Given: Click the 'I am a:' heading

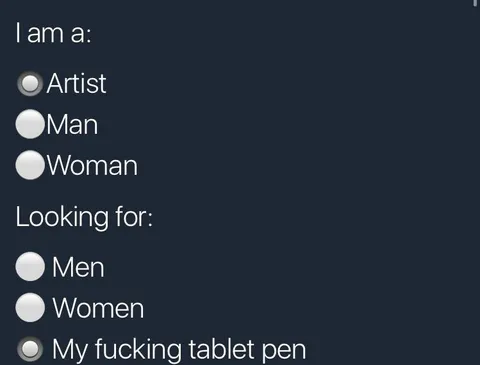Looking at the screenshot, I should 53,33.
